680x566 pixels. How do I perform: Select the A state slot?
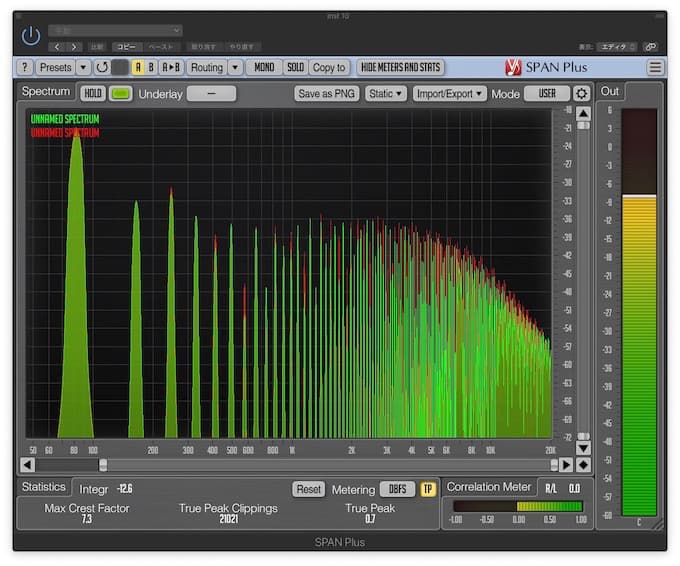coord(138,67)
